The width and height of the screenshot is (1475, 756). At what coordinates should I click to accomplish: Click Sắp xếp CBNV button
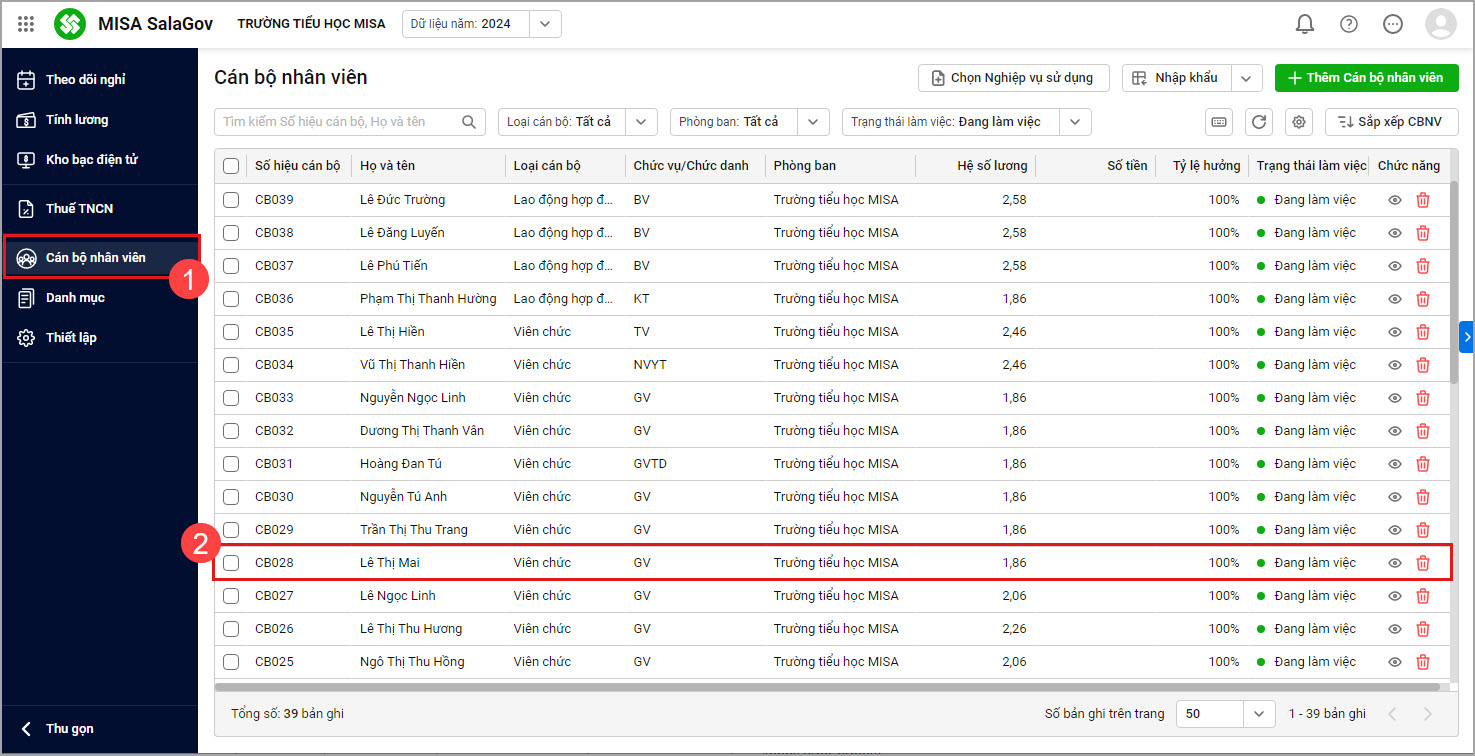[1392, 122]
